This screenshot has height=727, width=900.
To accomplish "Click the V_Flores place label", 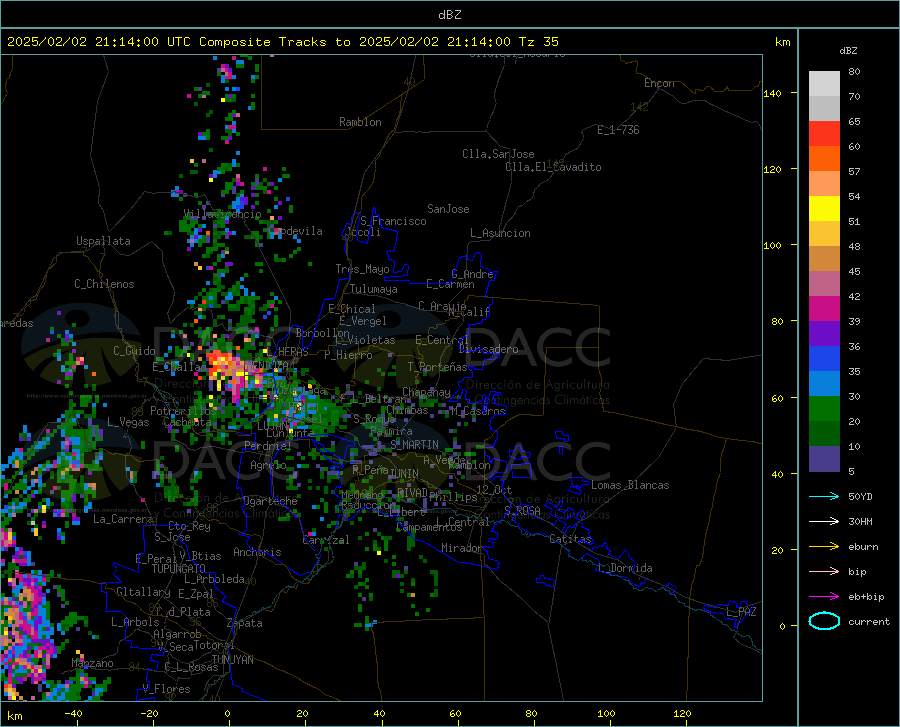I will coord(166,689).
